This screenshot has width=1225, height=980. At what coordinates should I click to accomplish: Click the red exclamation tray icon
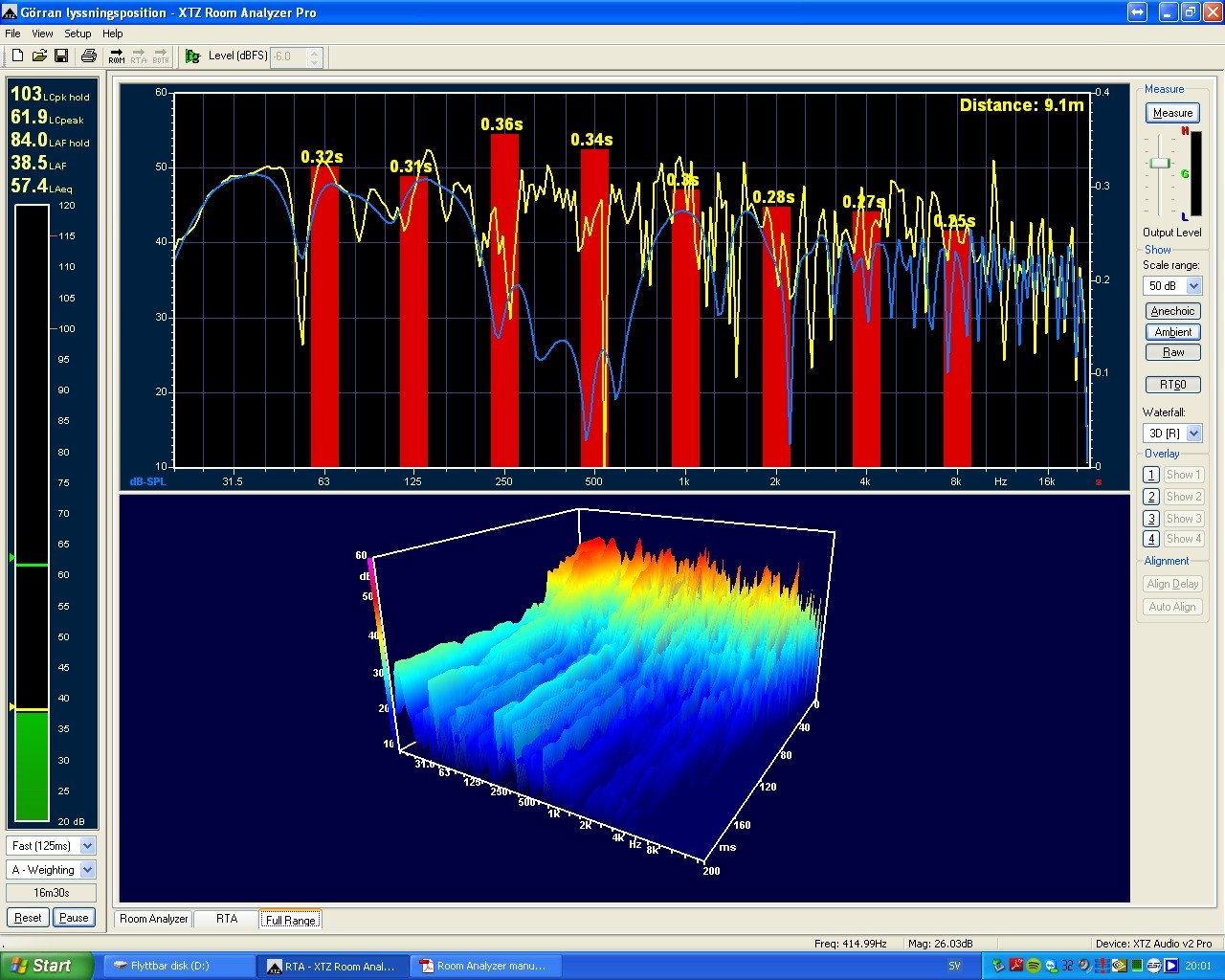pos(1102,966)
